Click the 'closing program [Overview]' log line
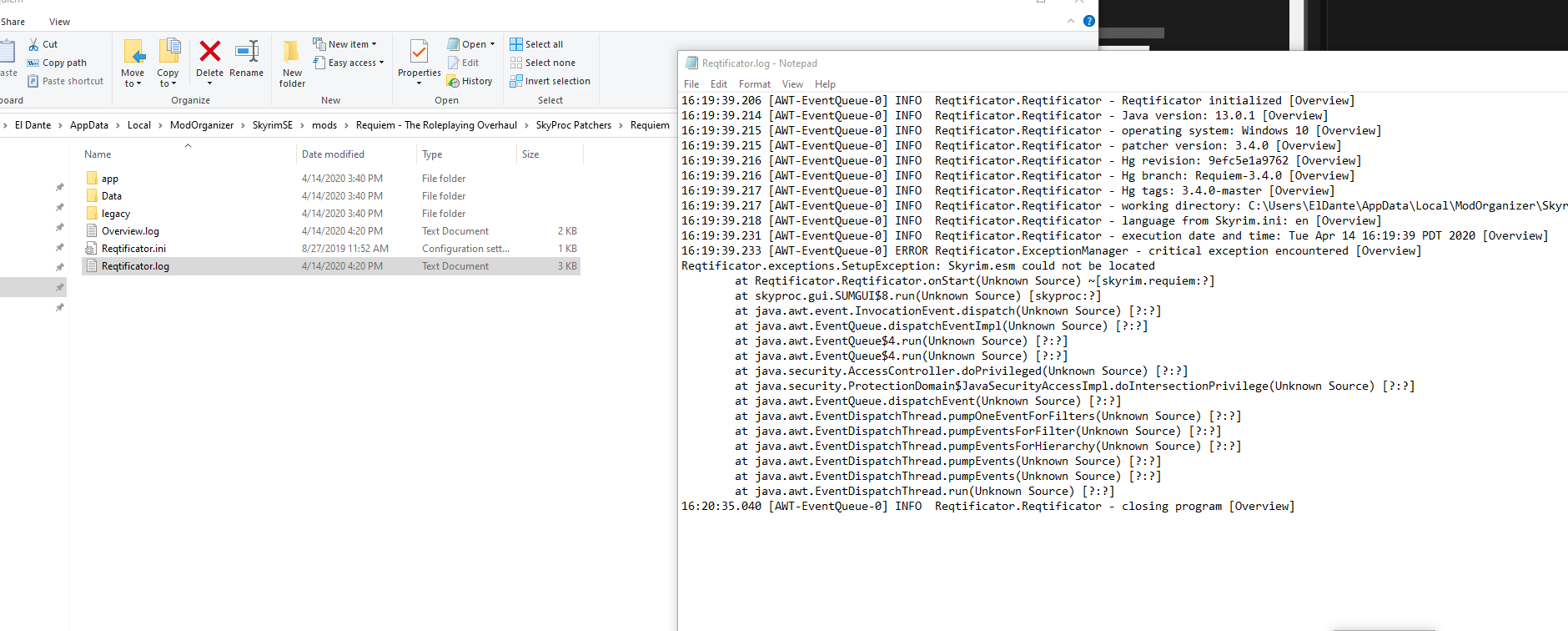Image resolution: width=1568 pixels, height=631 pixels. pyautogui.click(x=988, y=506)
